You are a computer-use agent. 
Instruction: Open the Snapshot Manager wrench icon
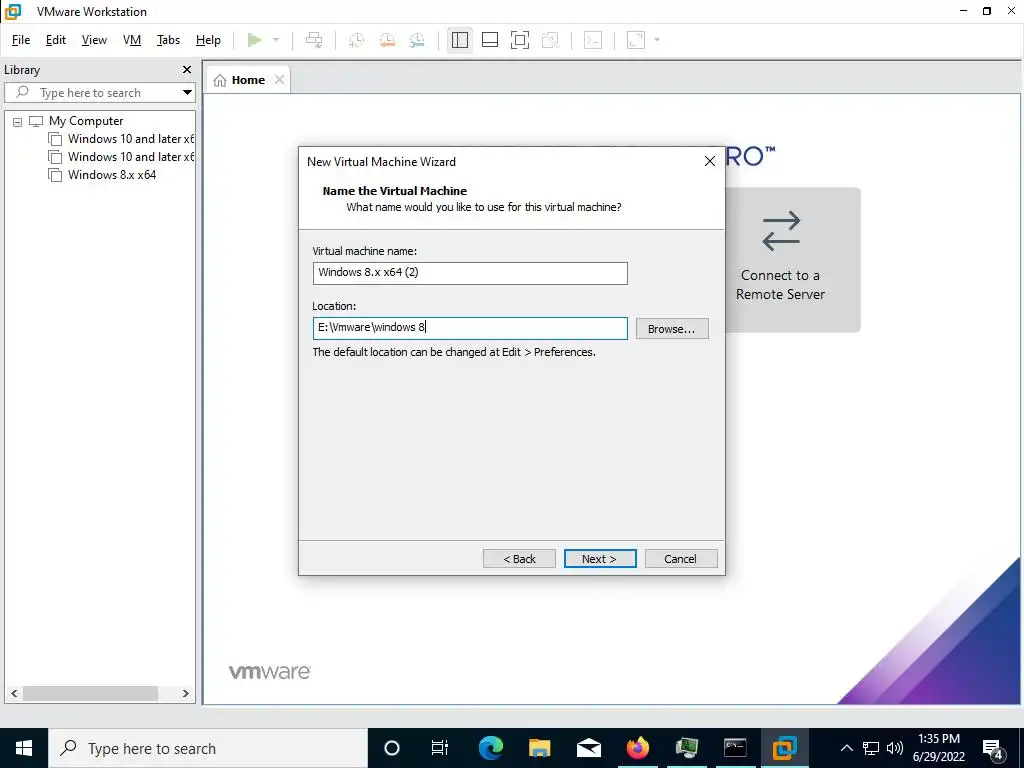coord(417,40)
